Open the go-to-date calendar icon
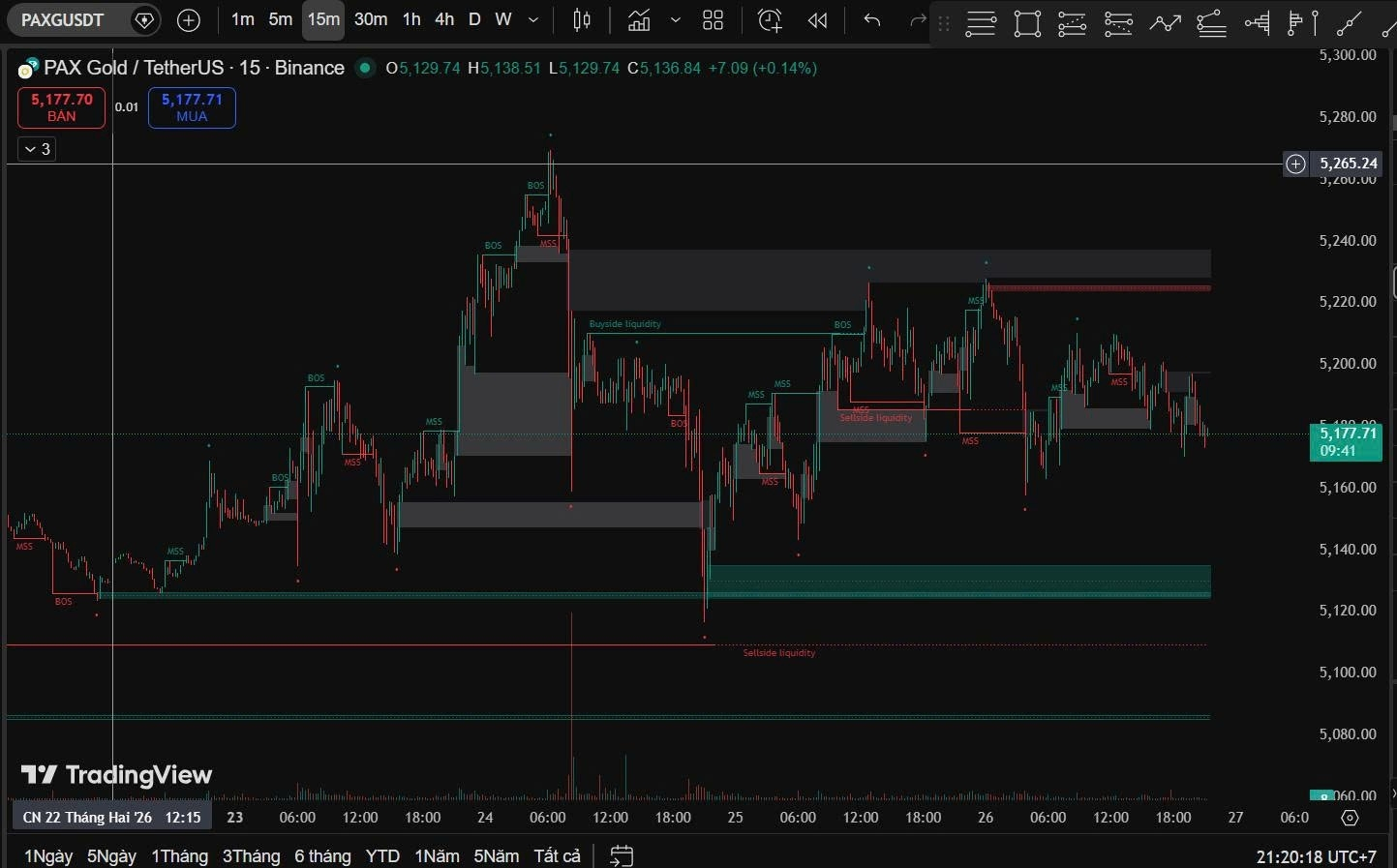The width and height of the screenshot is (1397, 868). click(622, 856)
